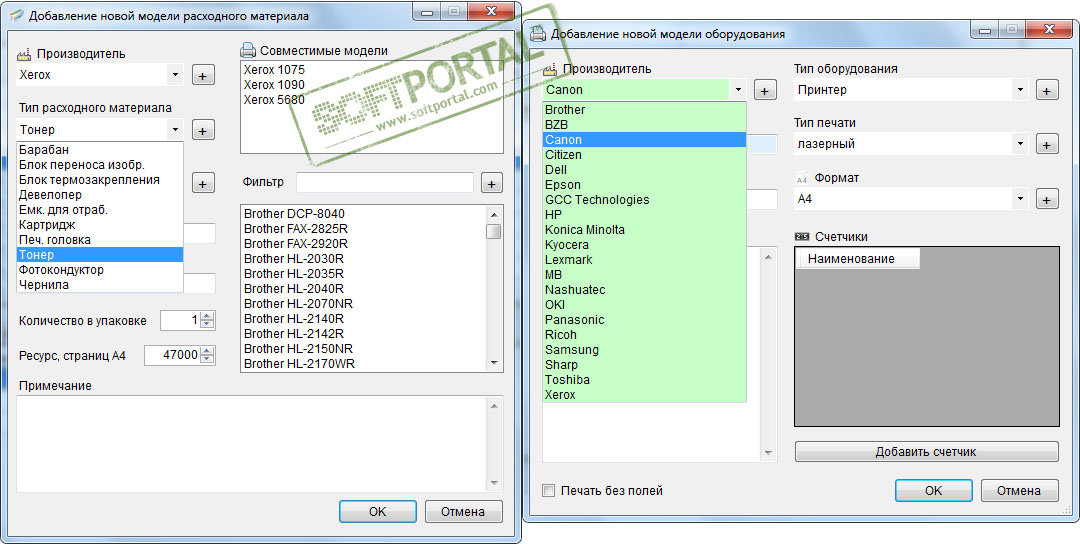Image resolution: width=1080 pixels, height=544 pixels.
Task: Click Отмена in consumable model window
Action: 463,512
